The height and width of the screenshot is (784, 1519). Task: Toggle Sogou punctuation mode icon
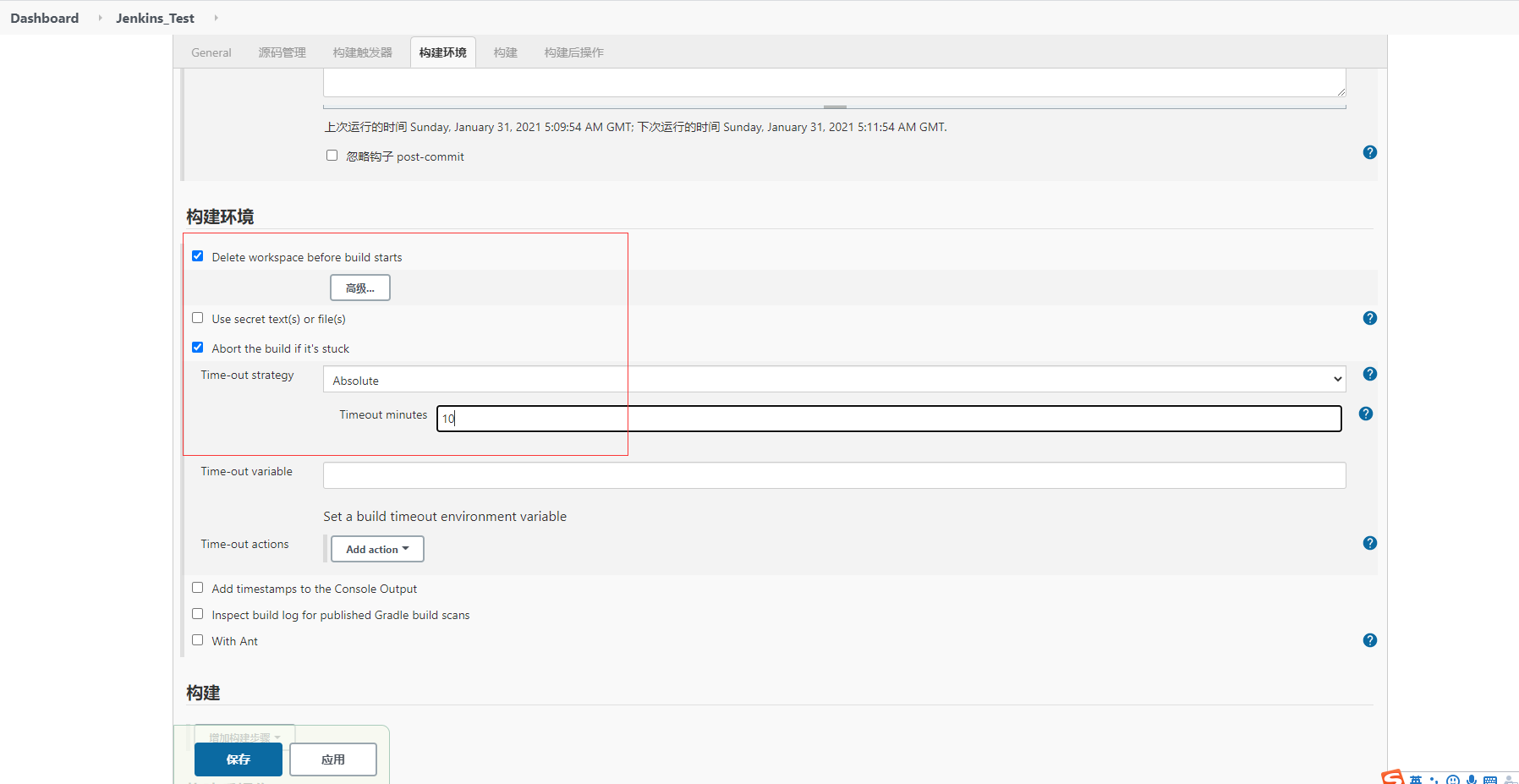[x=1434, y=781]
